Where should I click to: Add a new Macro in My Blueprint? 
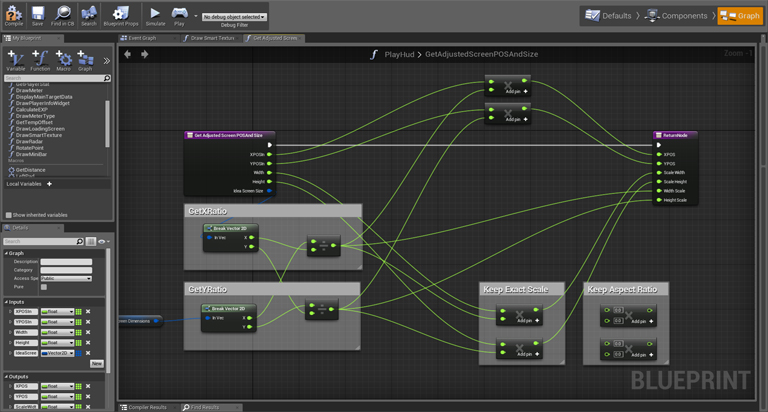[x=63, y=59]
